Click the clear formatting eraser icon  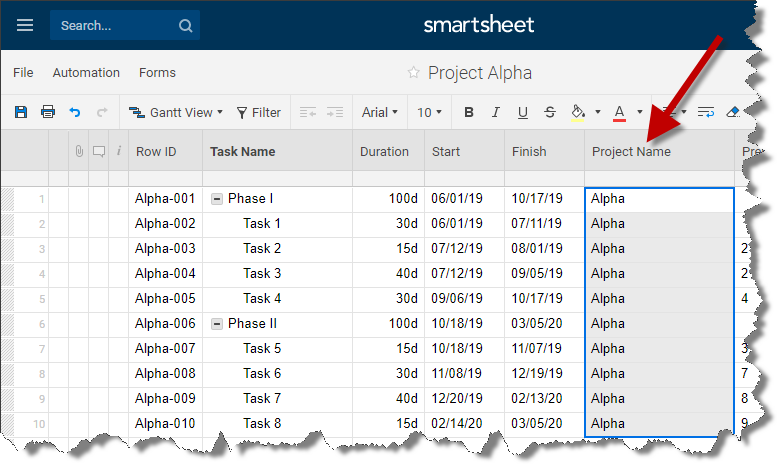[732, 113]
